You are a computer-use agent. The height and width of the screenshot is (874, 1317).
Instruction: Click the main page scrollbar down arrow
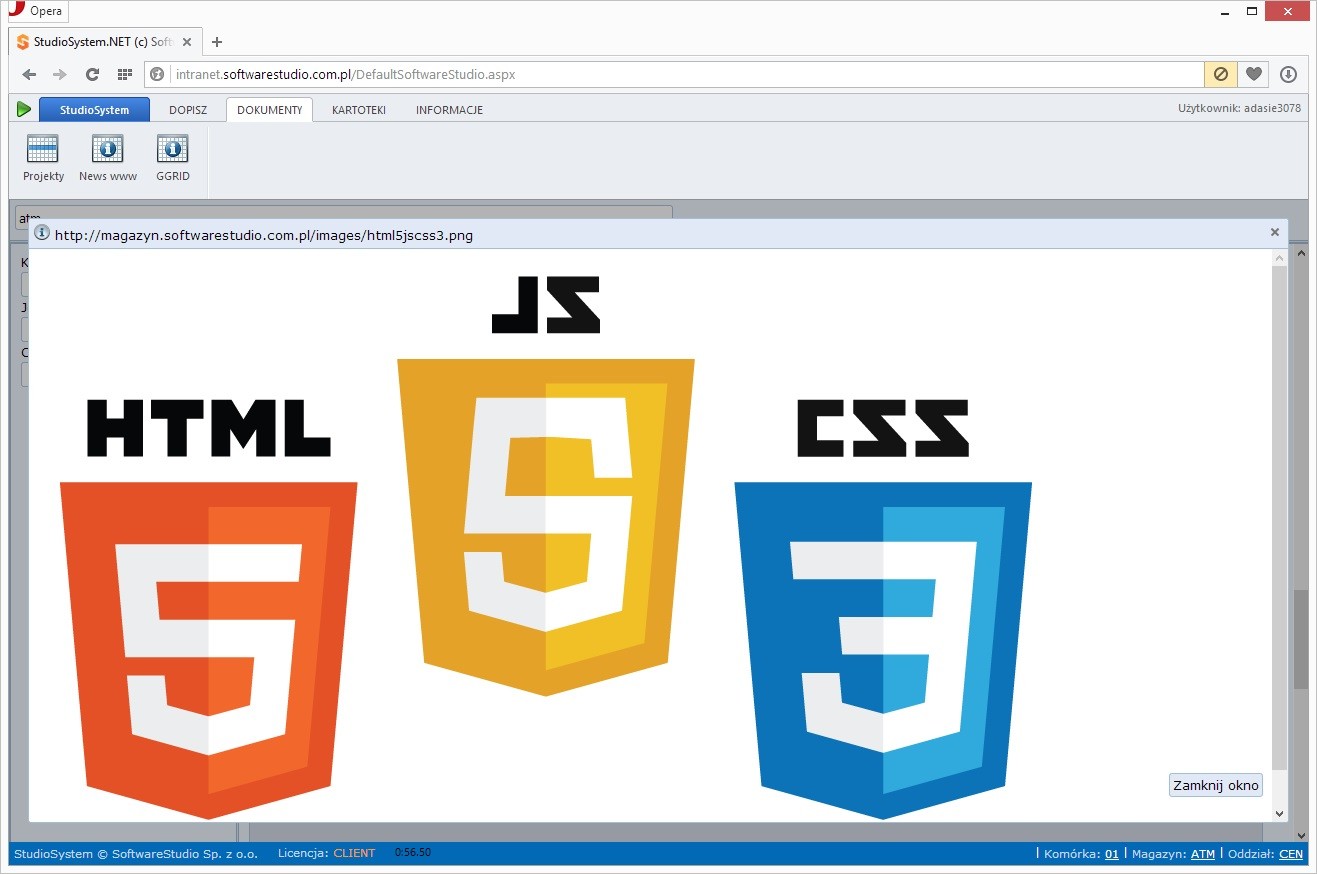(x=1300, y=835)
